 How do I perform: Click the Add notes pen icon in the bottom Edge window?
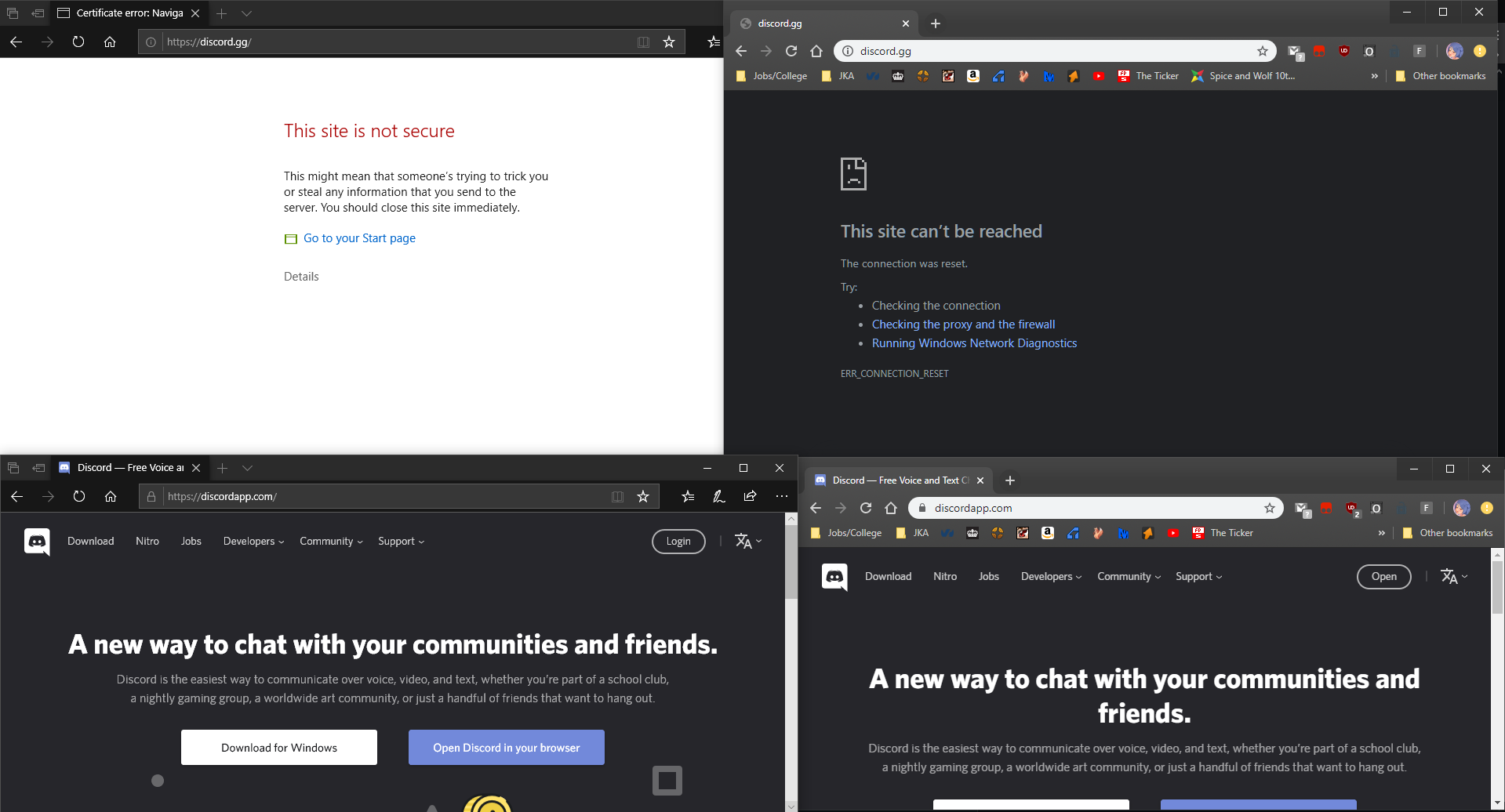pos(718,496)
